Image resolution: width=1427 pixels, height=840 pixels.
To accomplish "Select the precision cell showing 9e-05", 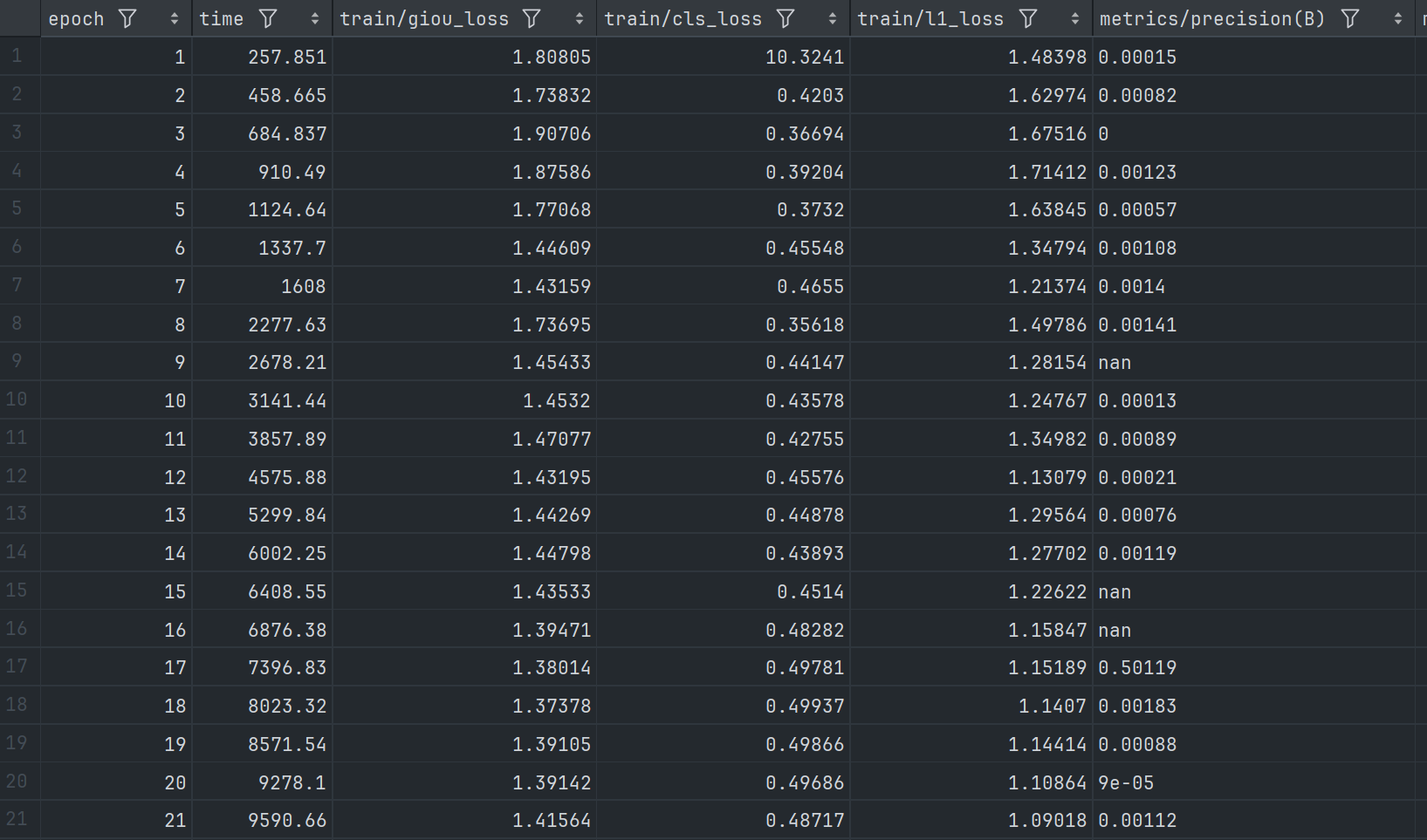I will 1126,782.
